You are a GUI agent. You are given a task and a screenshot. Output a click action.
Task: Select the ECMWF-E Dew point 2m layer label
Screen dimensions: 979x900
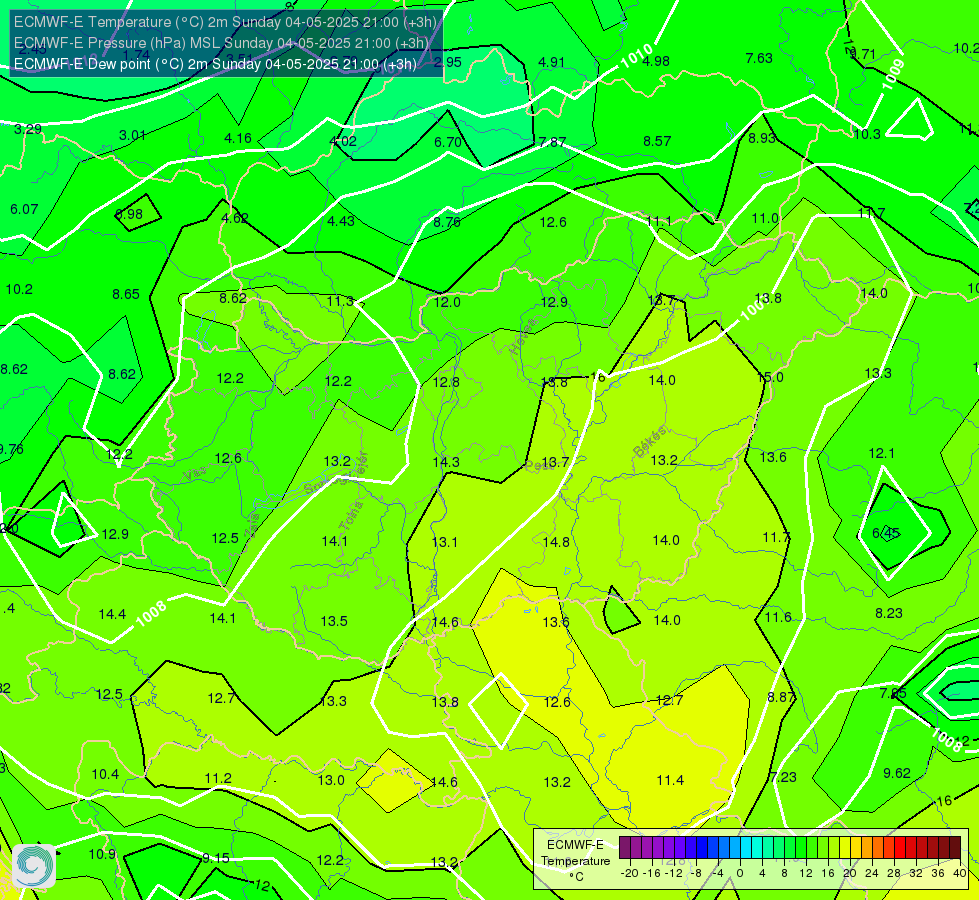[x=215, y=64]
